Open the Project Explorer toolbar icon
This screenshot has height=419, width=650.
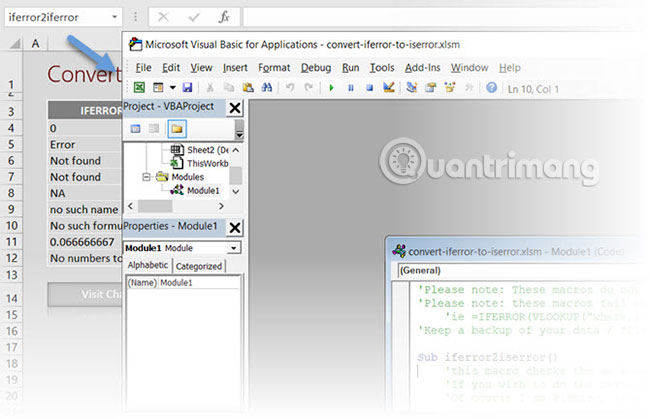(x=412, y=87)
